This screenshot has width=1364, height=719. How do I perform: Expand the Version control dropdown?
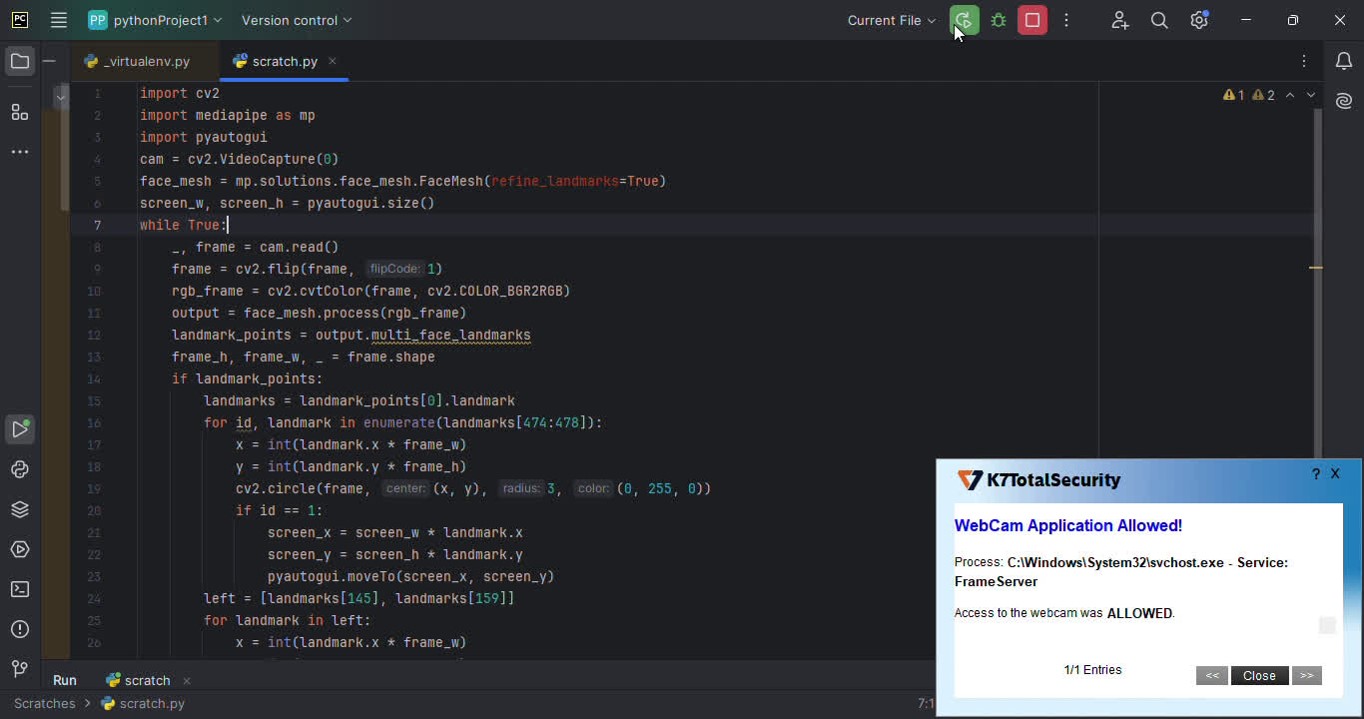pyautogui.click(x=297, y=20)
